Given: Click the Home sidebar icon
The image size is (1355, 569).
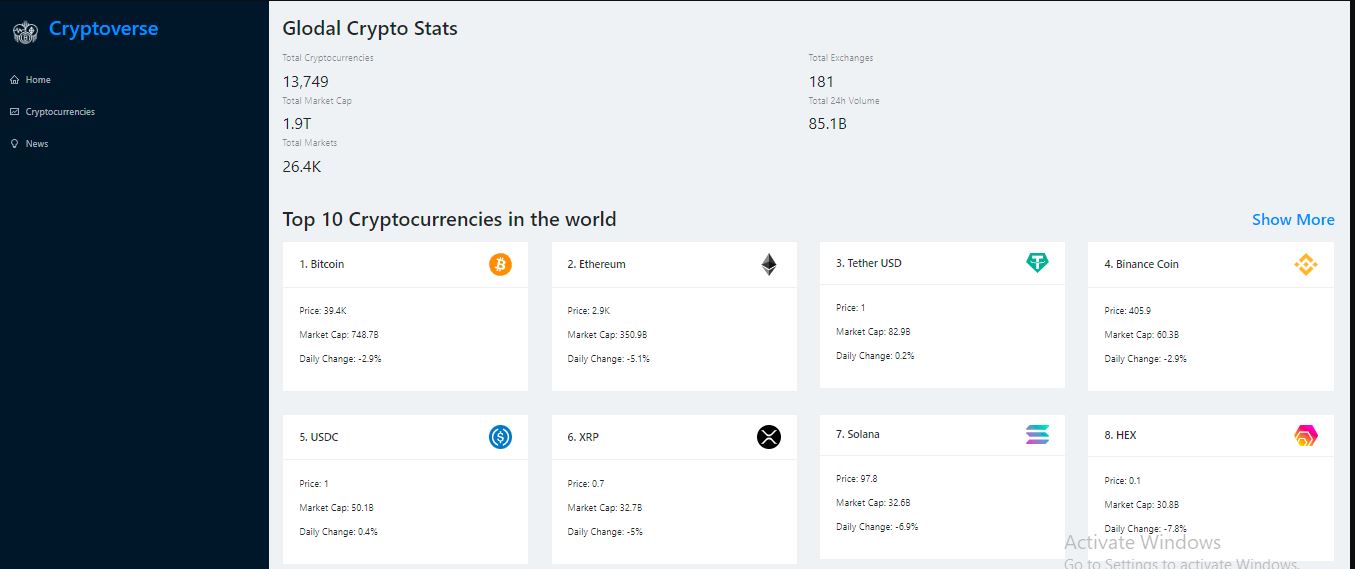Looking at the screenshot, I should [x=14, y=79].
